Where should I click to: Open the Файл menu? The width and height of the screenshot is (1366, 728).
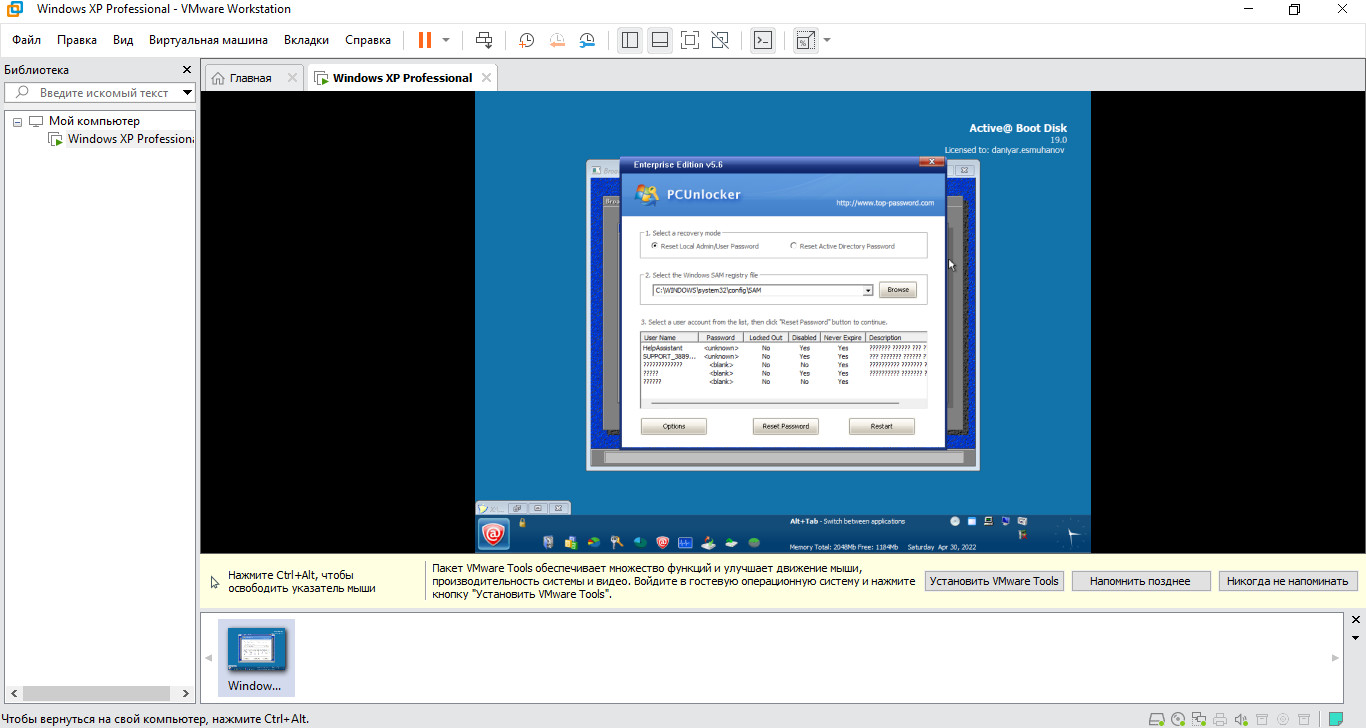(x=26, y=40)
